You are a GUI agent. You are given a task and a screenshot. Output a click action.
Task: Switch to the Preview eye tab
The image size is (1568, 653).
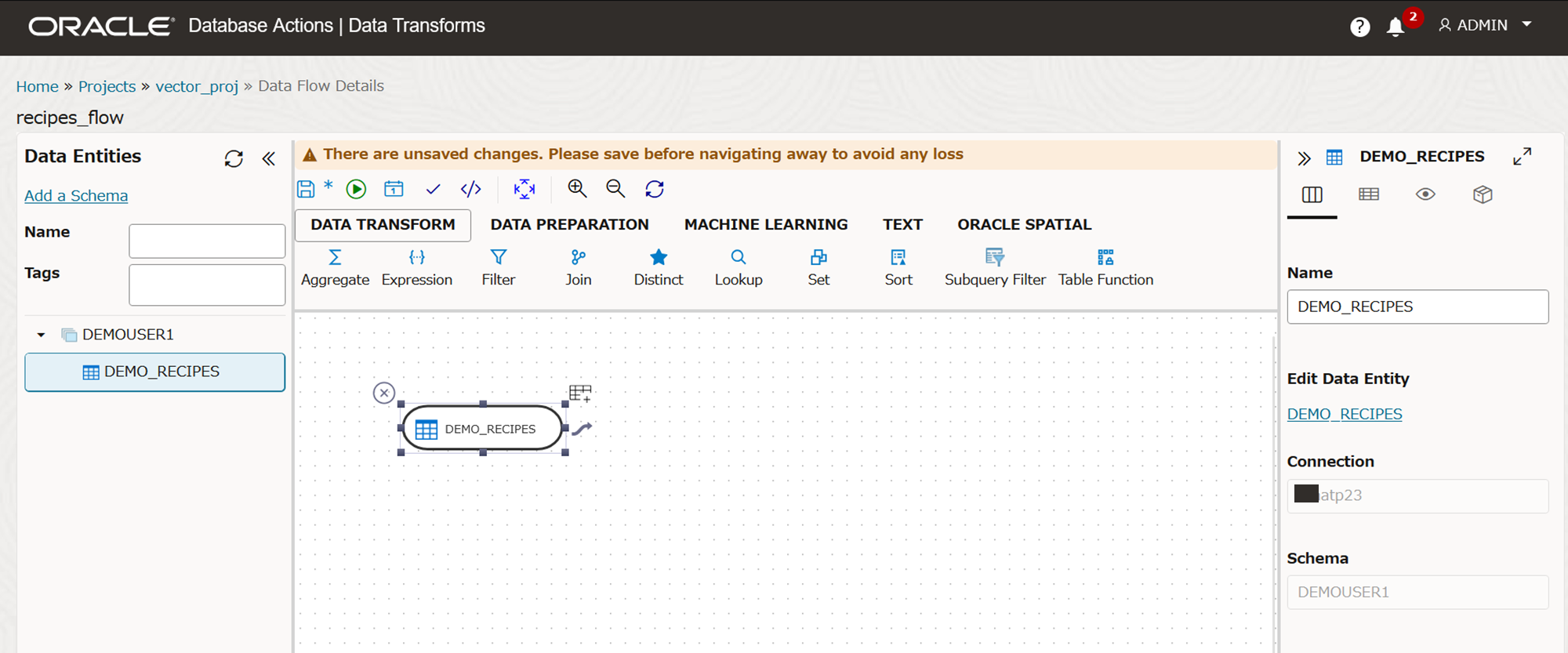[1425, 194]
